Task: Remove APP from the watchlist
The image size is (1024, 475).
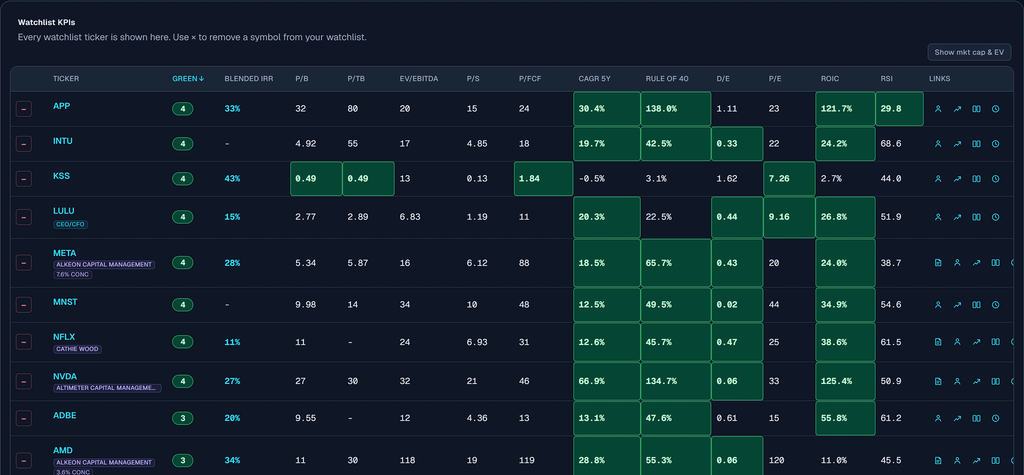Action: tap(24, 109)
